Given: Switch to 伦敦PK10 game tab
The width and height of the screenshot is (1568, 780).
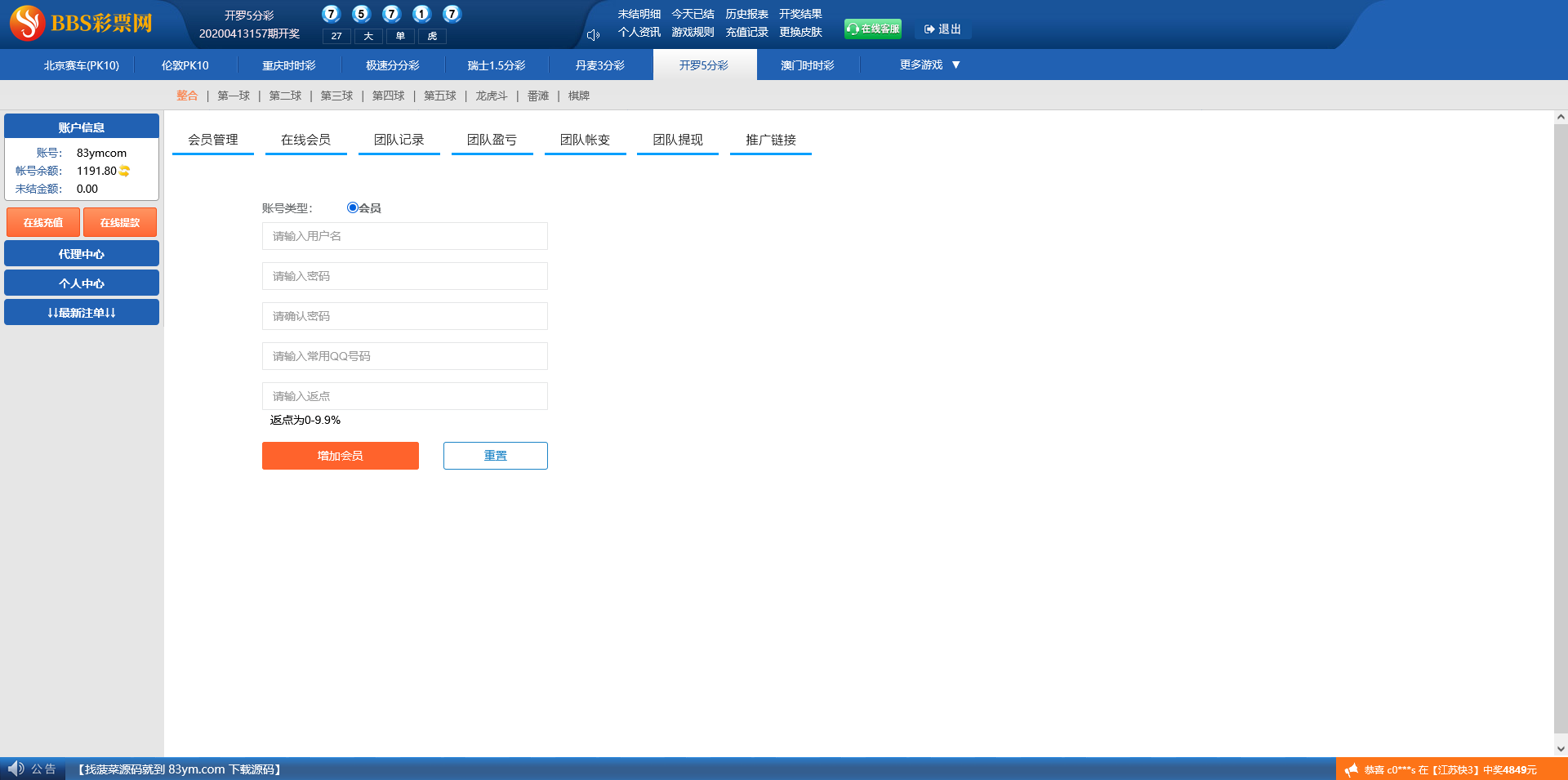Looking at the screenshot, I should [x=185, y=65].
